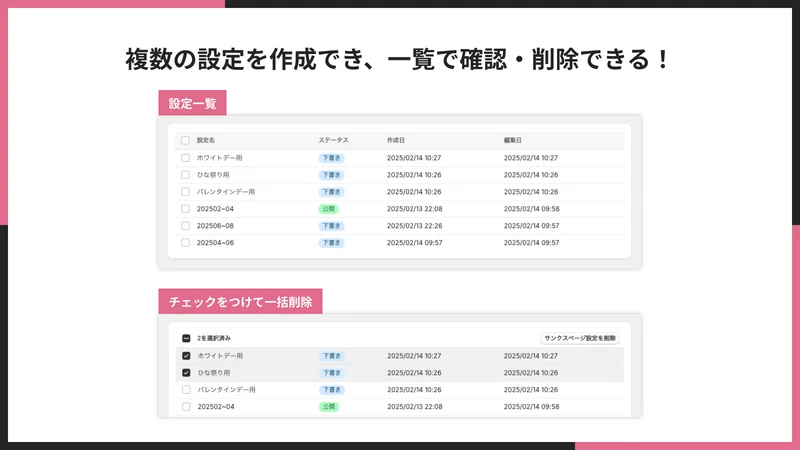Click 公開 badge of 202502~04 in 設定一覧
The width and height of the screenshot is (800, 450).
pos(329,209)
